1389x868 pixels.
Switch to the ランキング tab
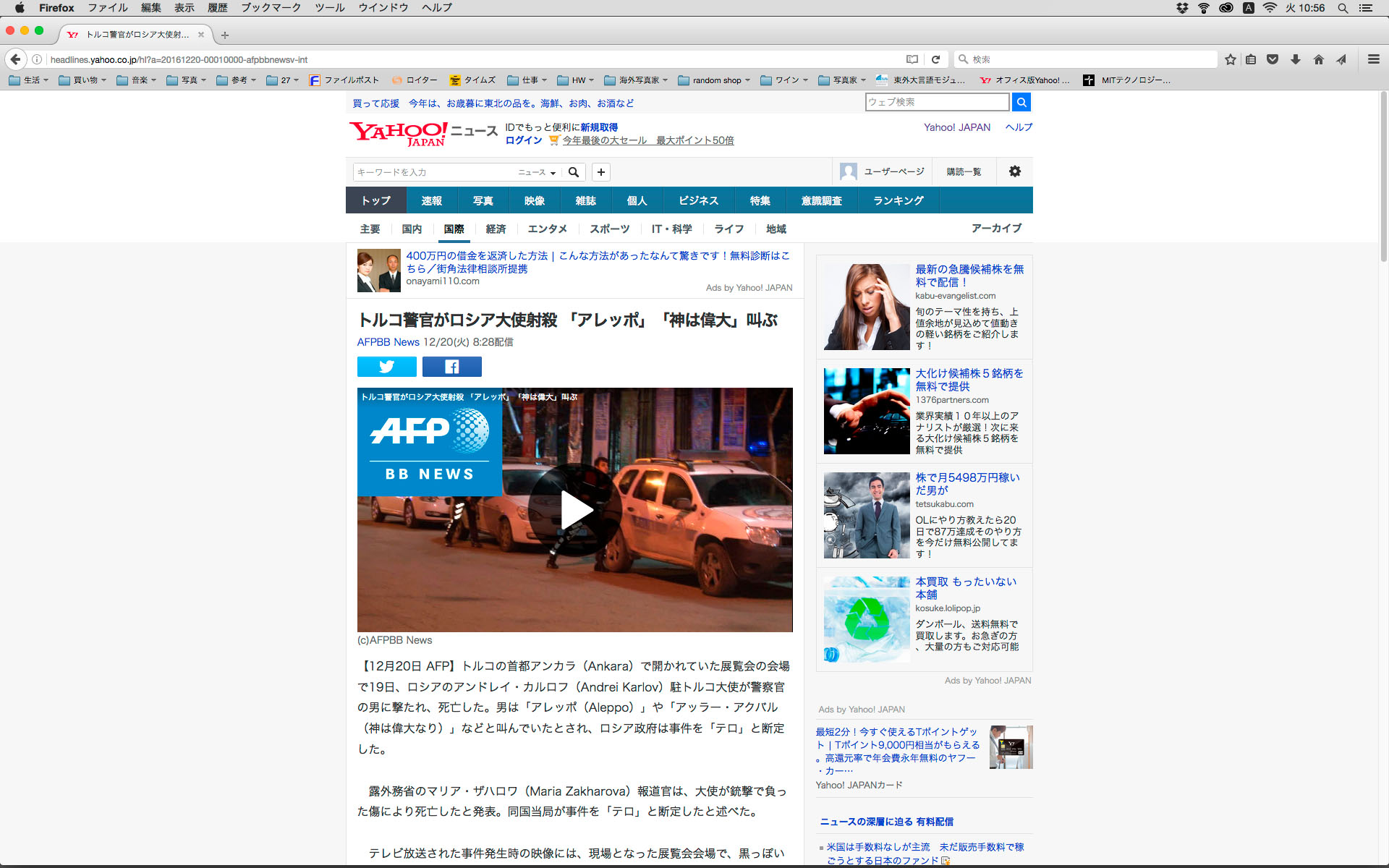coord(898,200)
